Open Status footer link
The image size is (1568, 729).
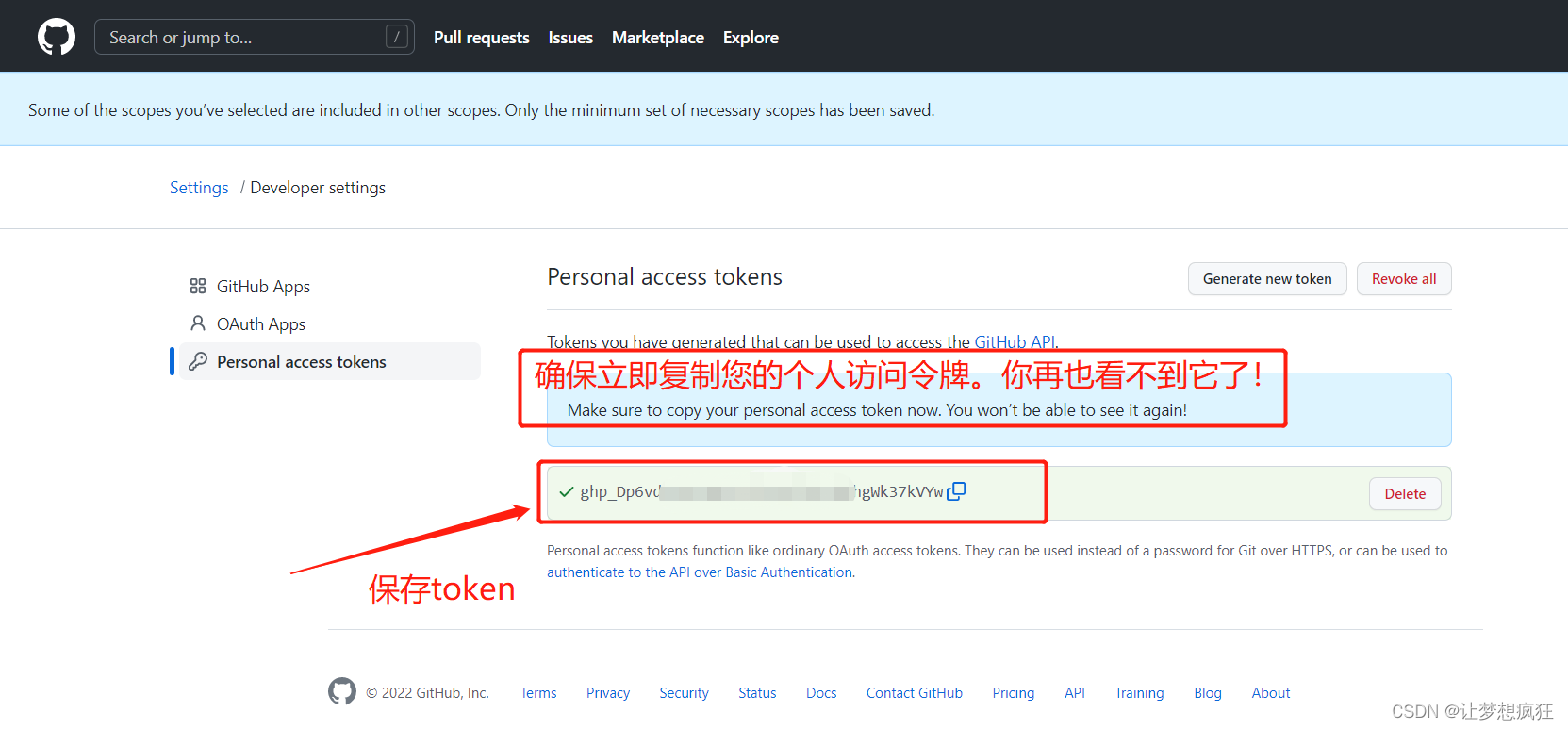point(757,693)
